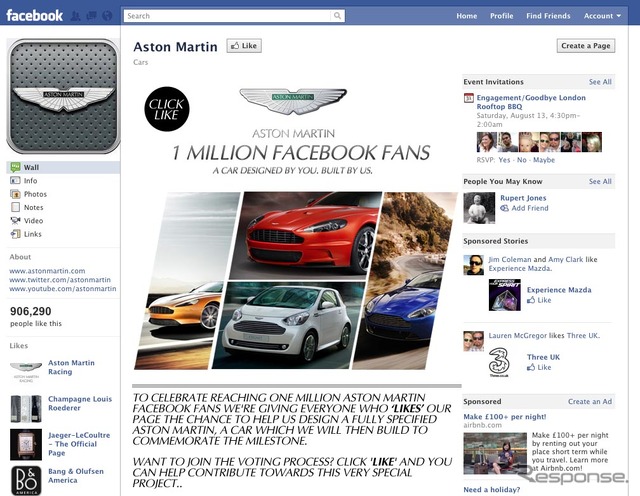Go to Home in the top navigation

point(467,16)
